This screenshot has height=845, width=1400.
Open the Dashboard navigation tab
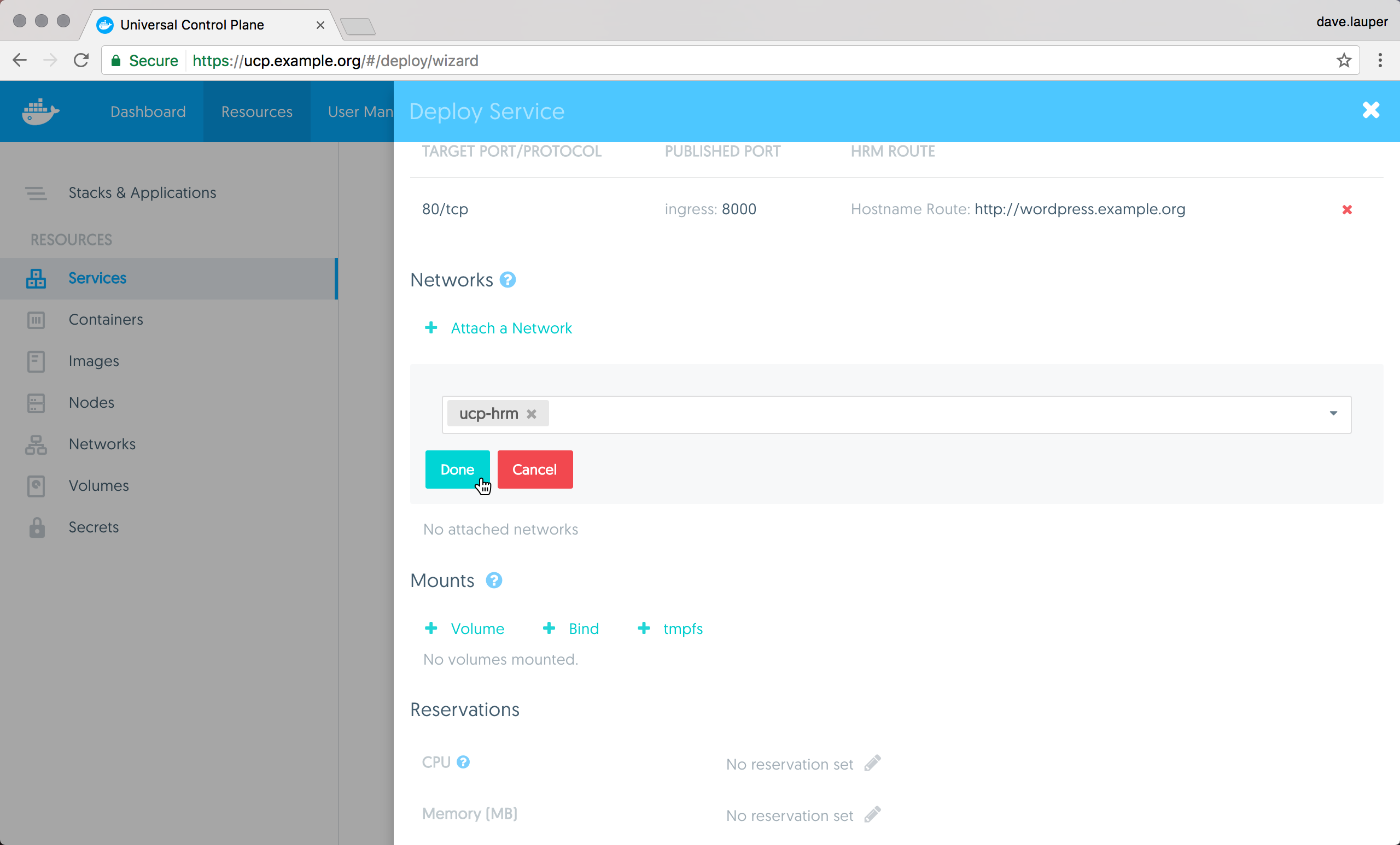[x=148, y=112]
